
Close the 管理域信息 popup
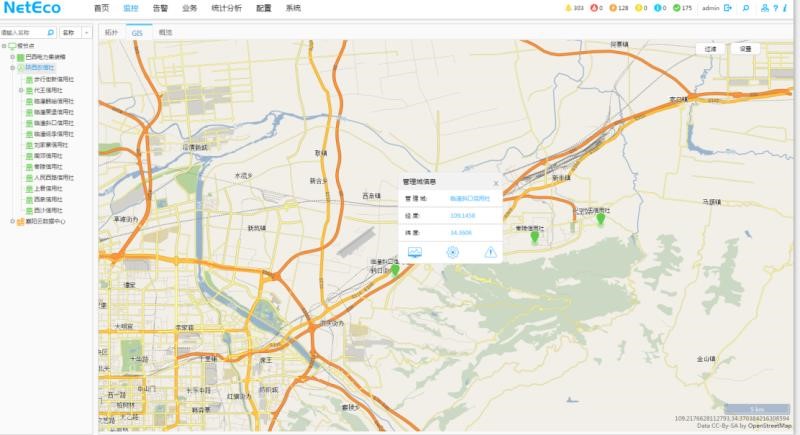[x=495, y=184]
